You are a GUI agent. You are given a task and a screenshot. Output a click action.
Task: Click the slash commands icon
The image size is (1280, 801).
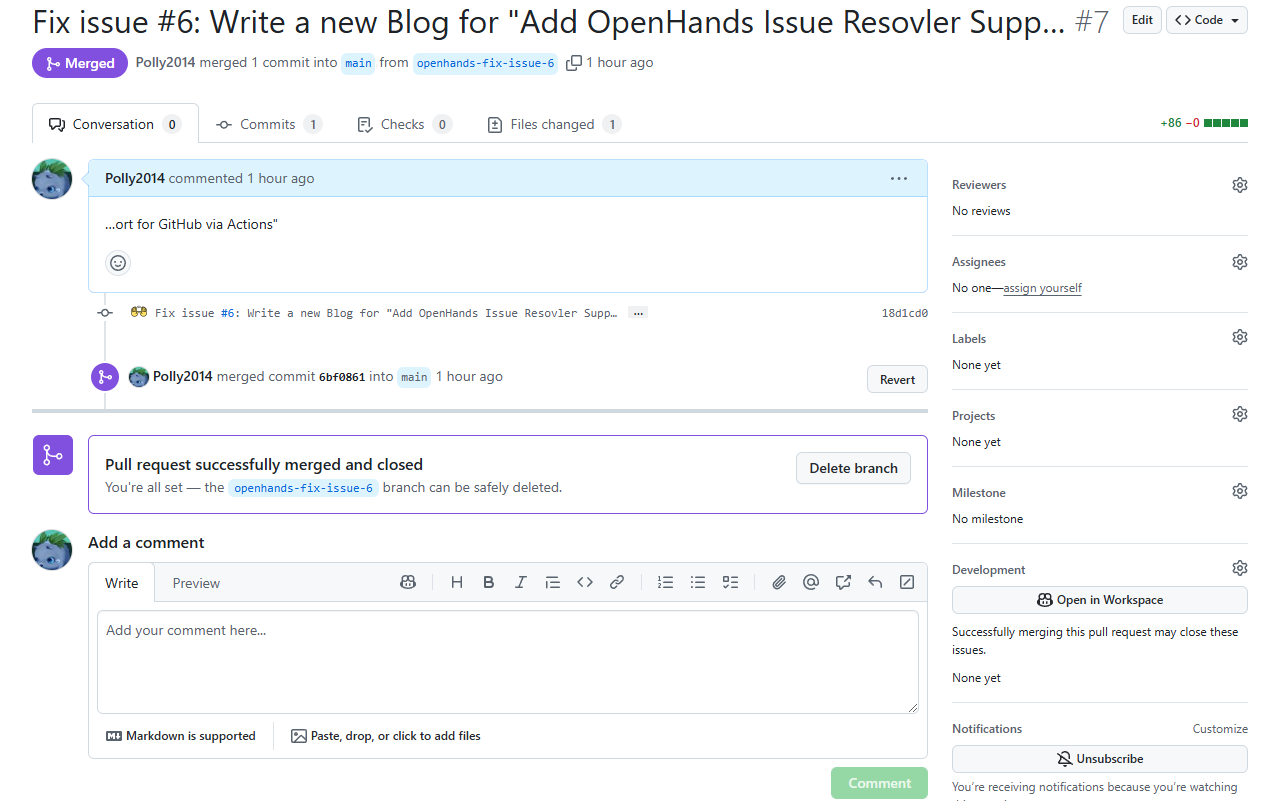(907, 582)
